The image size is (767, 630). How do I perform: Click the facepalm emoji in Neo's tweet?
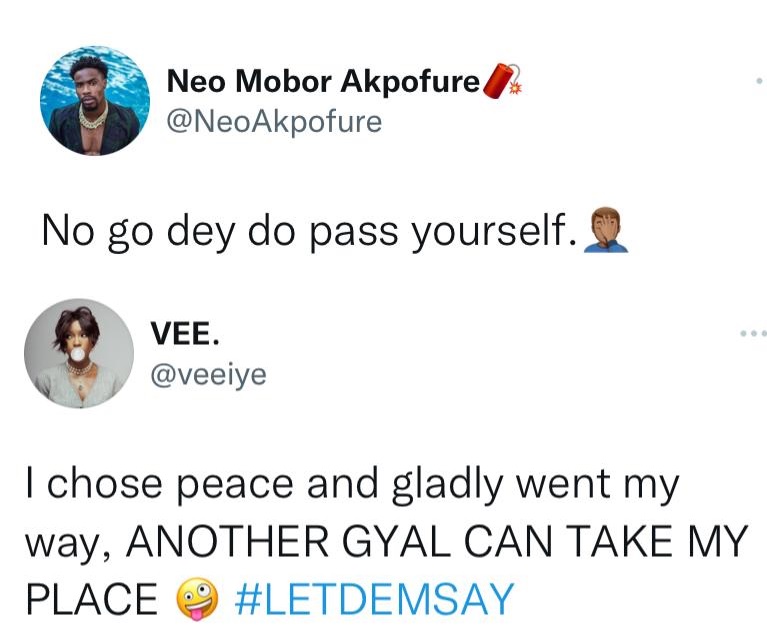[606, 230]
